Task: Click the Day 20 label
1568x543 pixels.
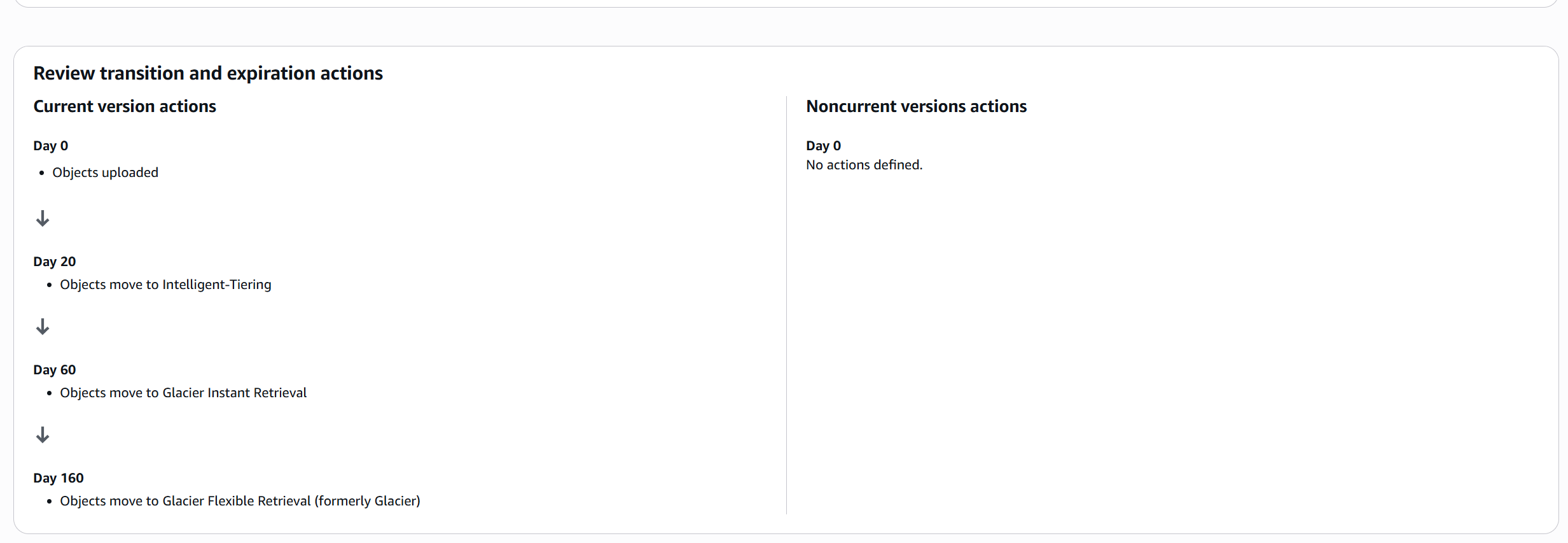Action: coord(55,262)
